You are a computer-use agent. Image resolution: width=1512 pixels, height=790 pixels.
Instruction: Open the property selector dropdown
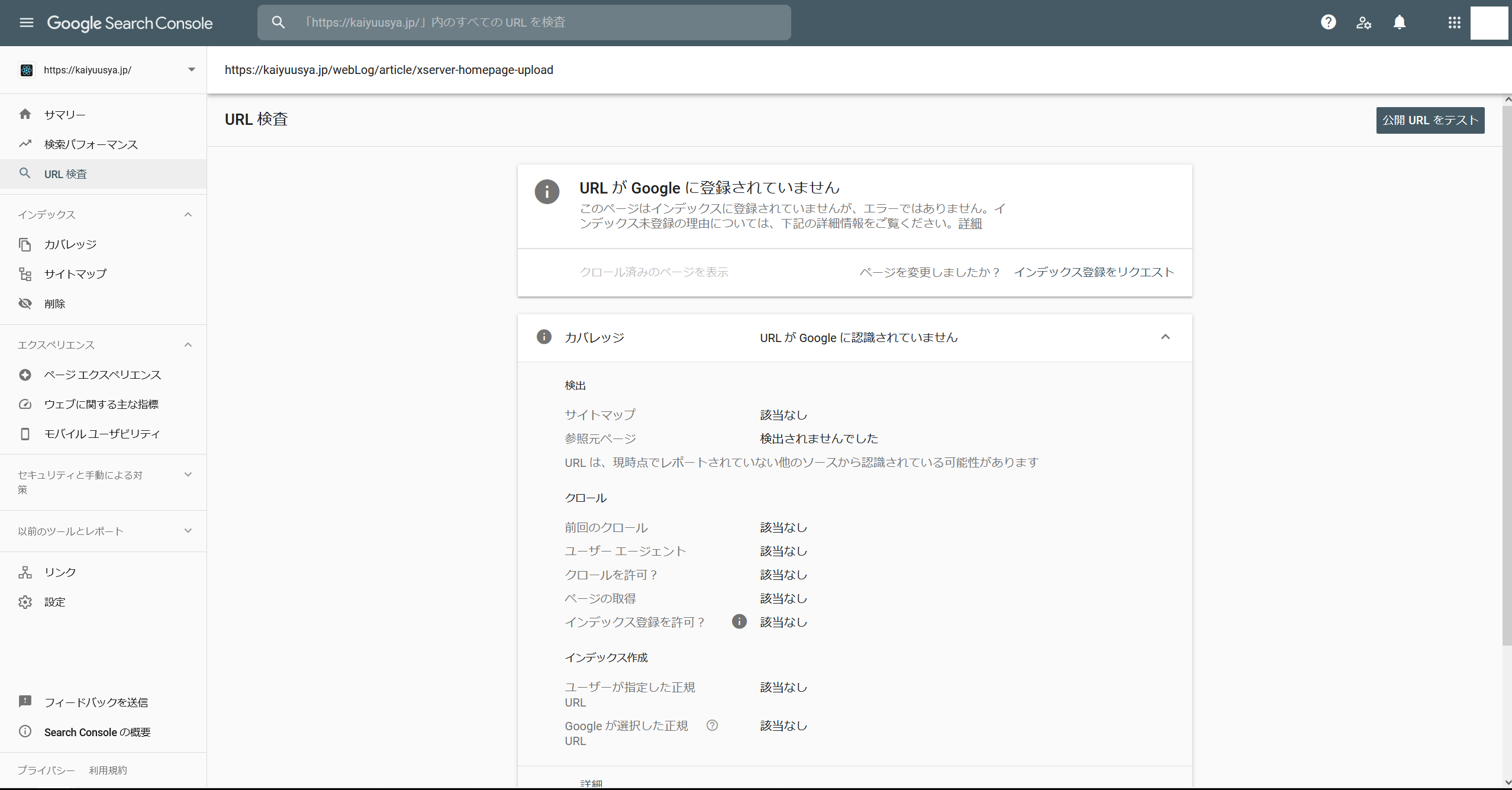click(x=191, y=70)
